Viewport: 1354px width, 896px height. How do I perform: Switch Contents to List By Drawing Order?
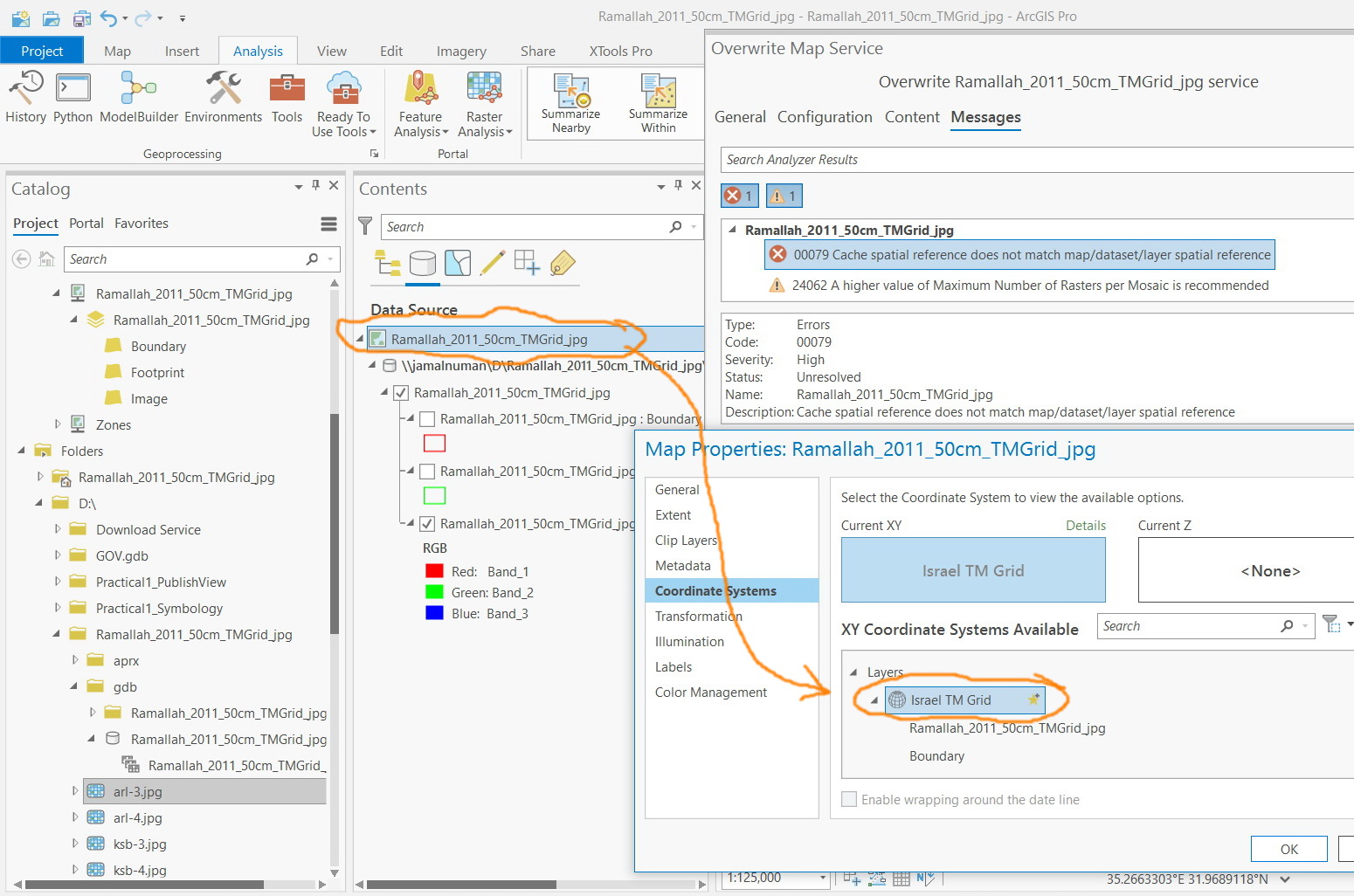388,263
